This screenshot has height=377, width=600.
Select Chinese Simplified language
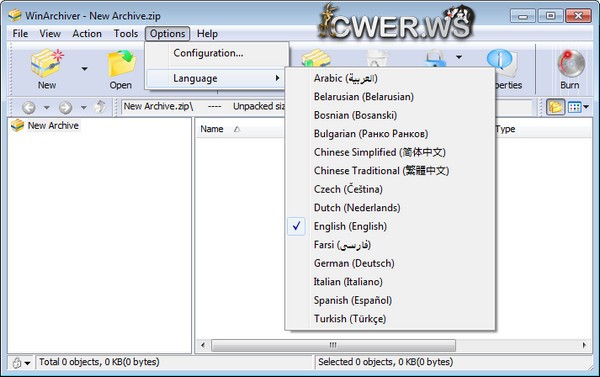390,152
